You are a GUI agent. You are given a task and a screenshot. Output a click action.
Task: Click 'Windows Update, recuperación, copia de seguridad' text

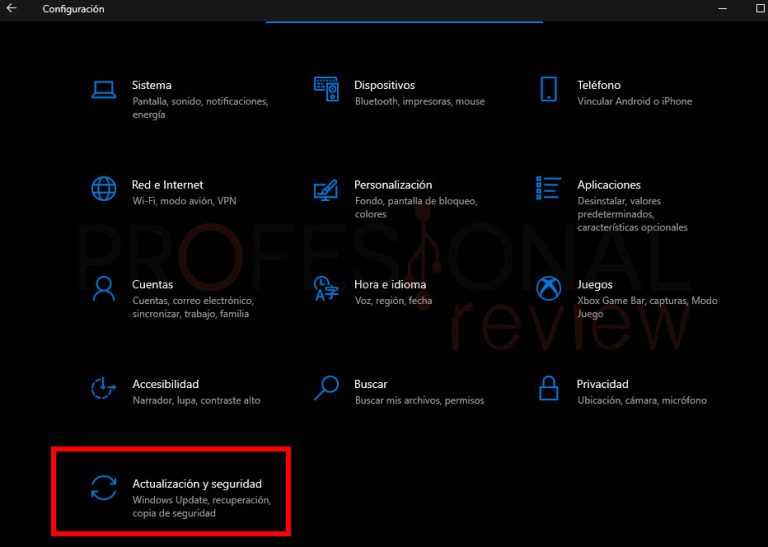tap(201, 507)
